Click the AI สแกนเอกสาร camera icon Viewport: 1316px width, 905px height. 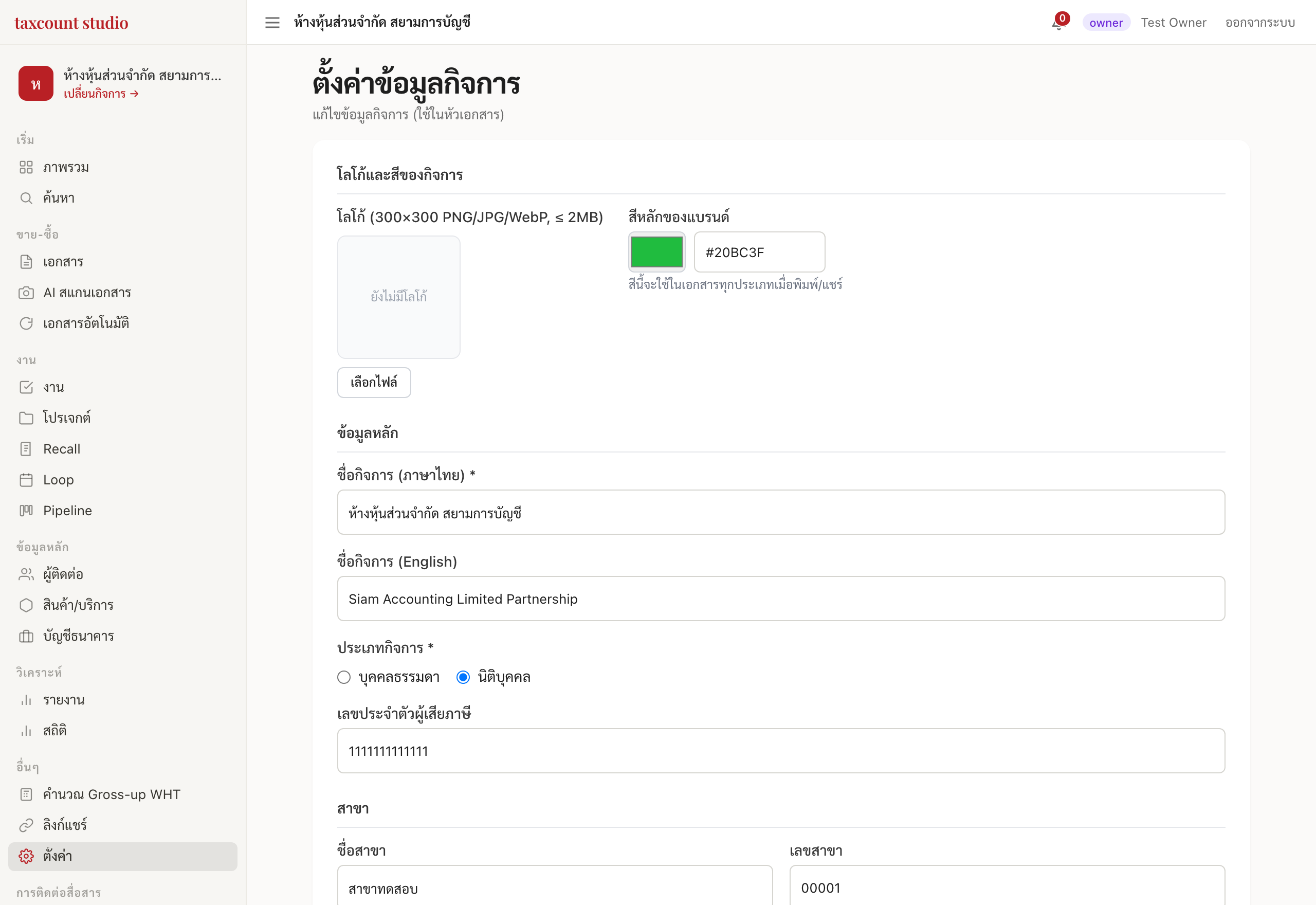pyautogui.click(x=26, y=293)
